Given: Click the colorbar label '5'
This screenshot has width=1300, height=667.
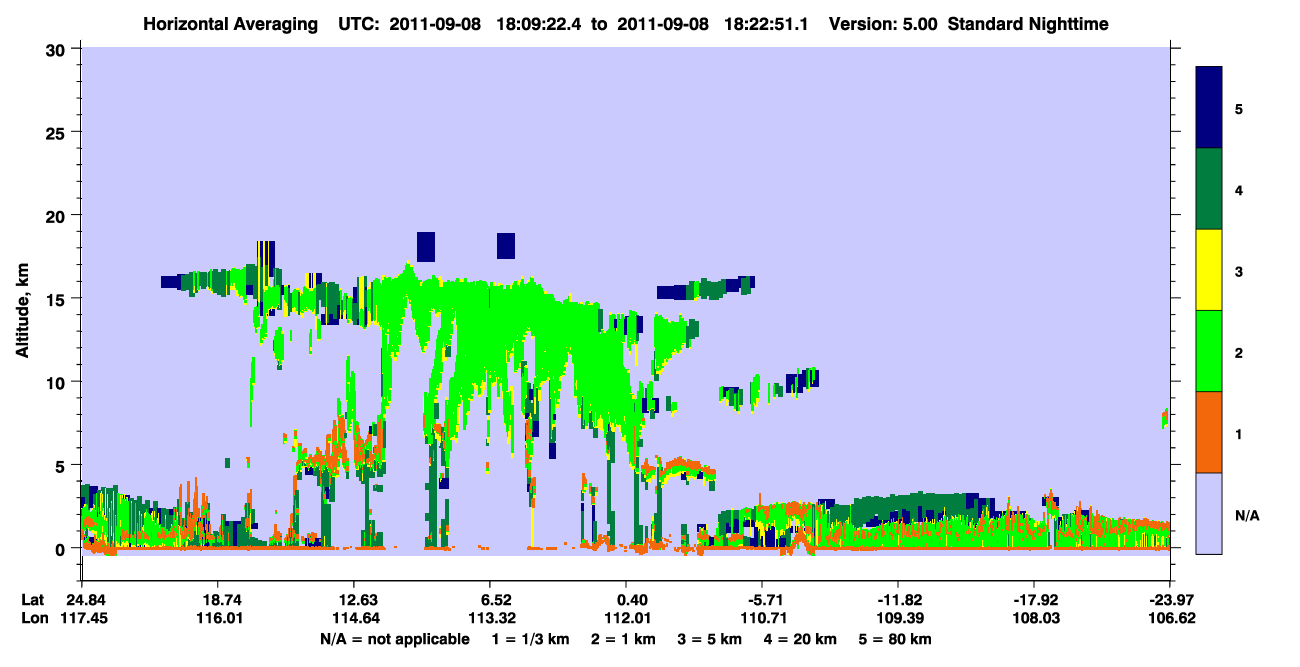Looking at the screenshot, I should [1239, 108].
